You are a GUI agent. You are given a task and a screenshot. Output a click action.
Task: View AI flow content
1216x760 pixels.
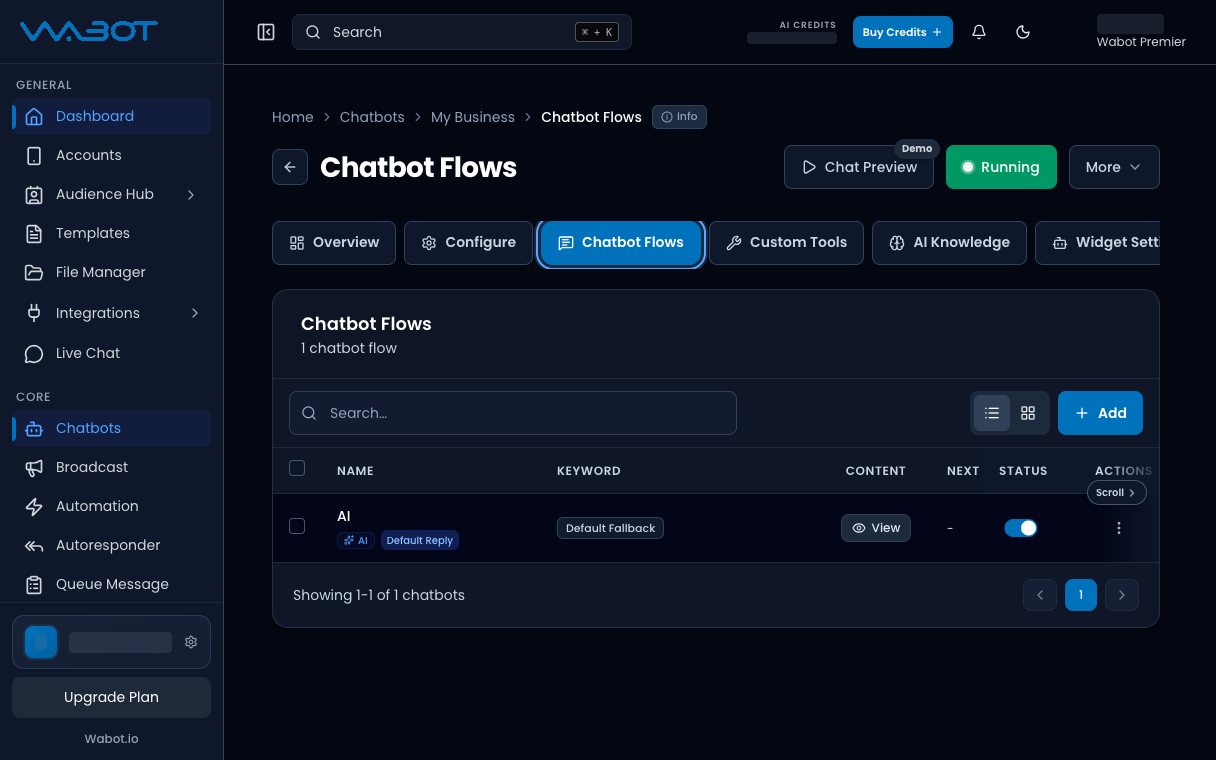876,528
